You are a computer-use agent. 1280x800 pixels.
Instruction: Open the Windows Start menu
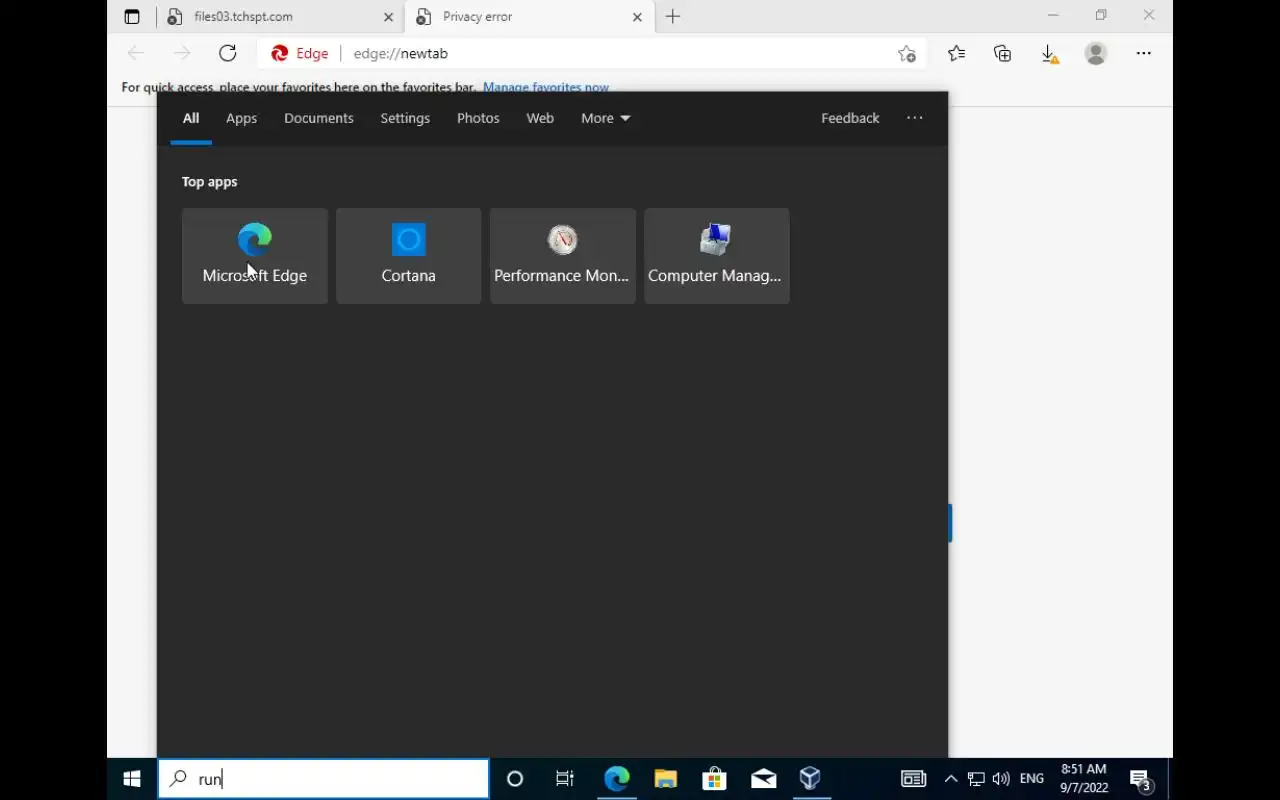pos(132,779)
